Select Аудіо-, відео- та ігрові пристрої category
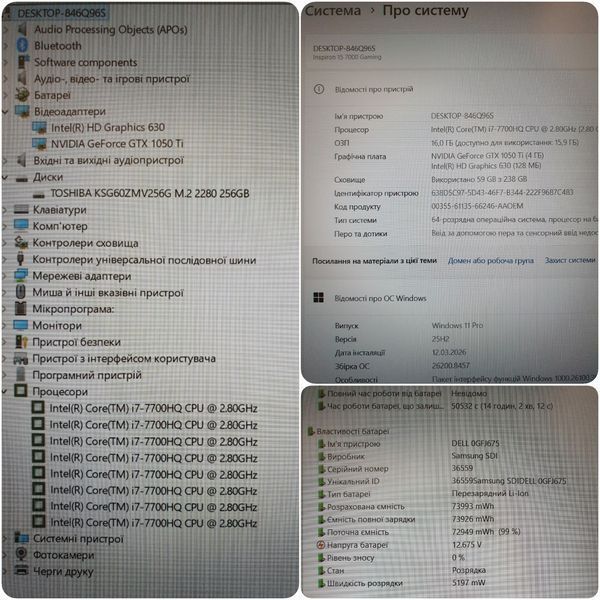600x600 pixels. [x=112, y=79]
